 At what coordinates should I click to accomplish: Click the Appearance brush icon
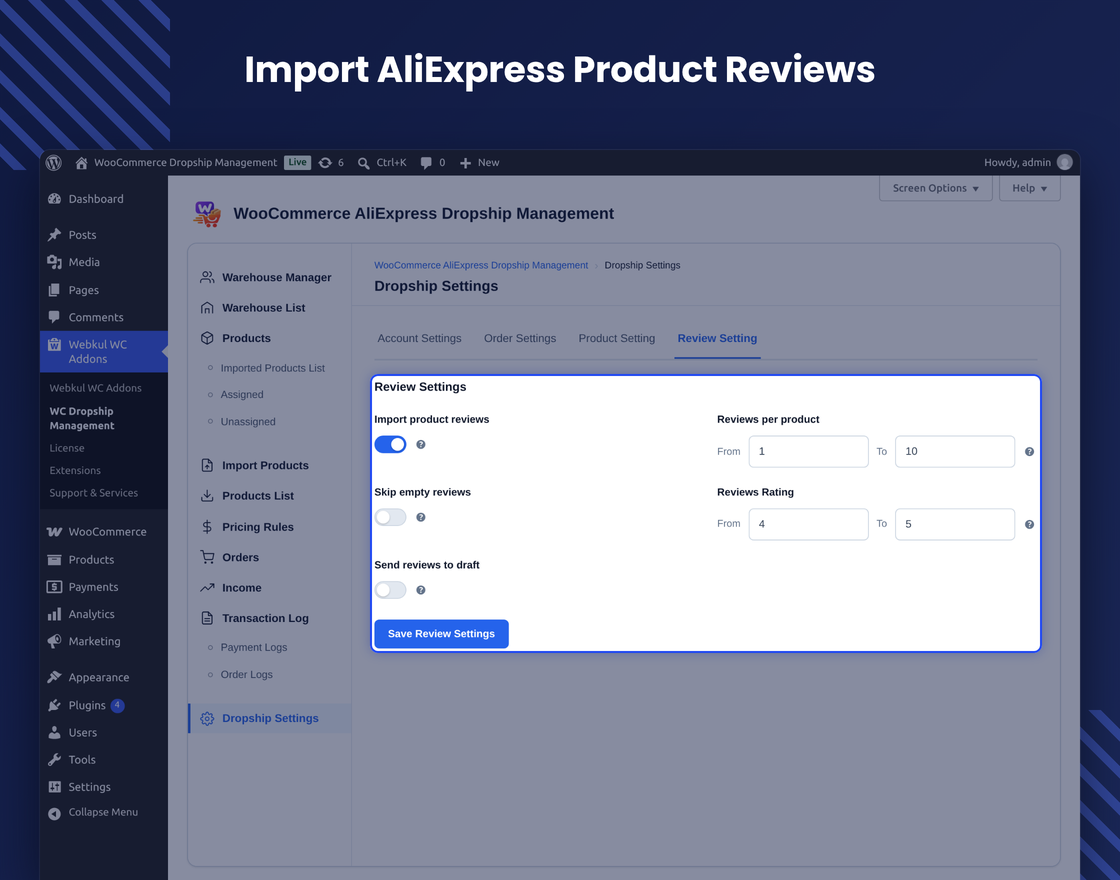point(54,677)
